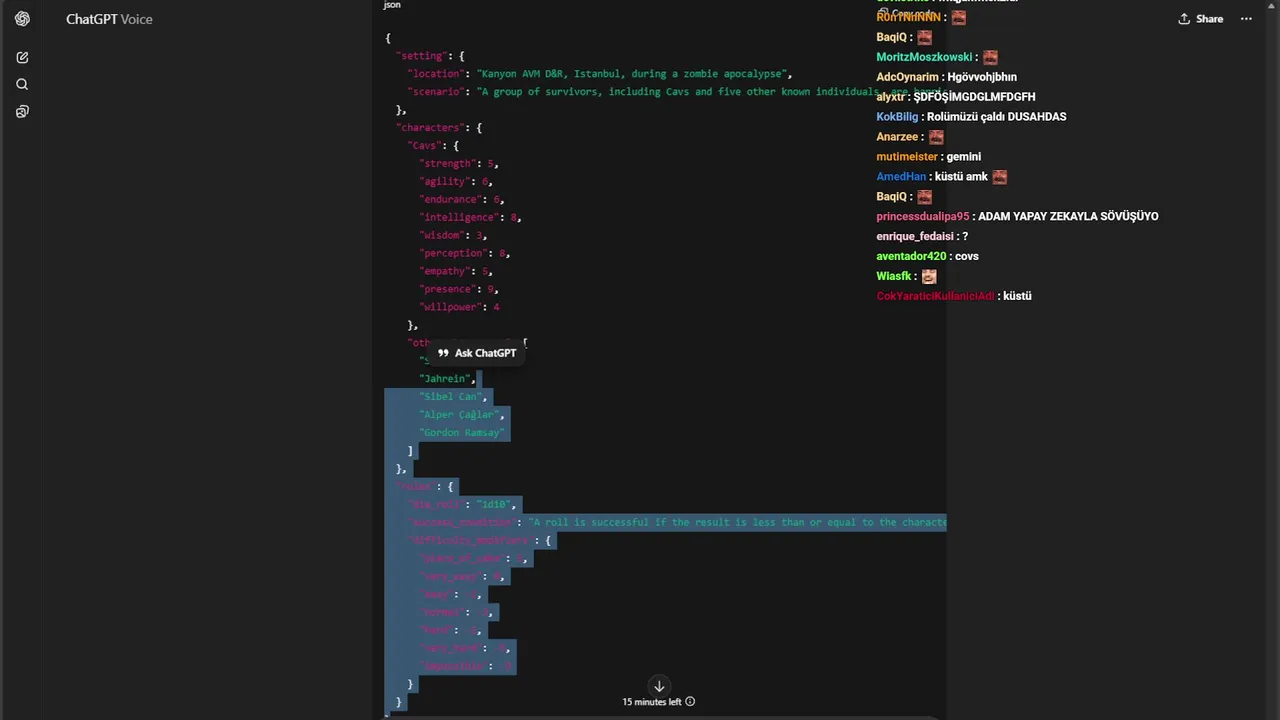Click username enrique_fedaisi in chat
The height and width of the screenshot is (720, 1280).
[916, 237]
